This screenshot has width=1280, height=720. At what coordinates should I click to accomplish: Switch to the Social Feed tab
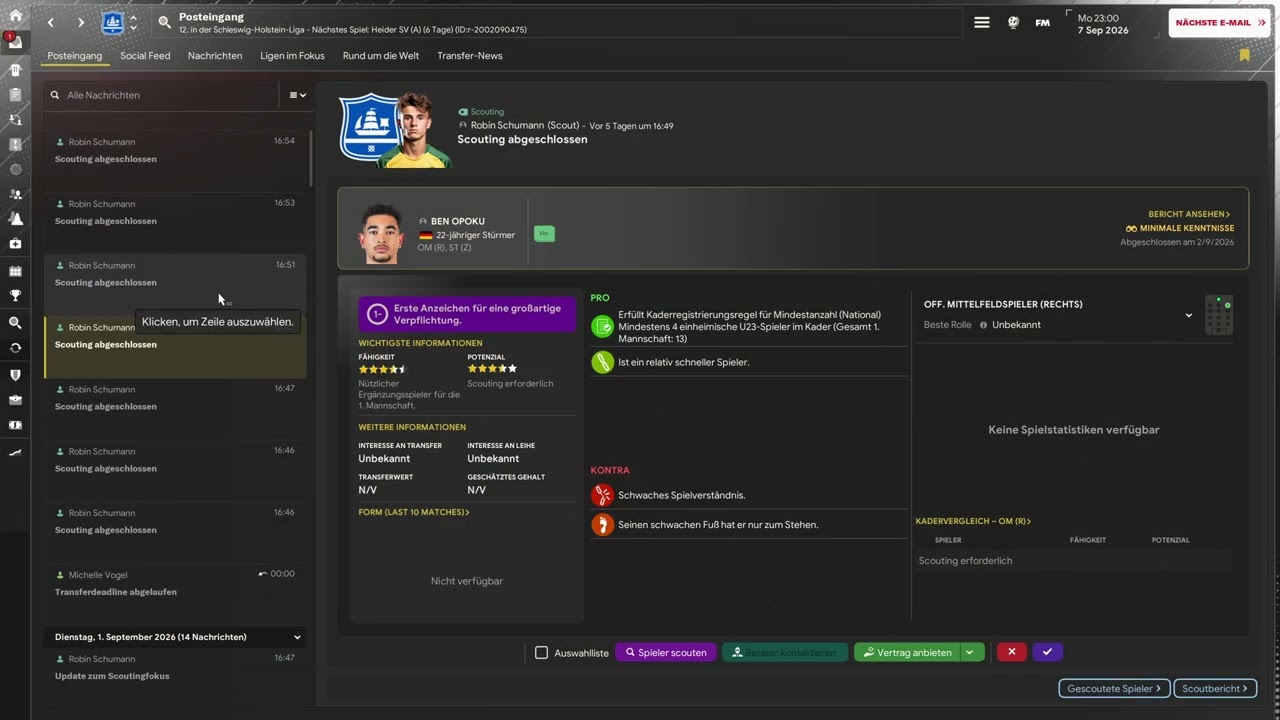[145, 56]
